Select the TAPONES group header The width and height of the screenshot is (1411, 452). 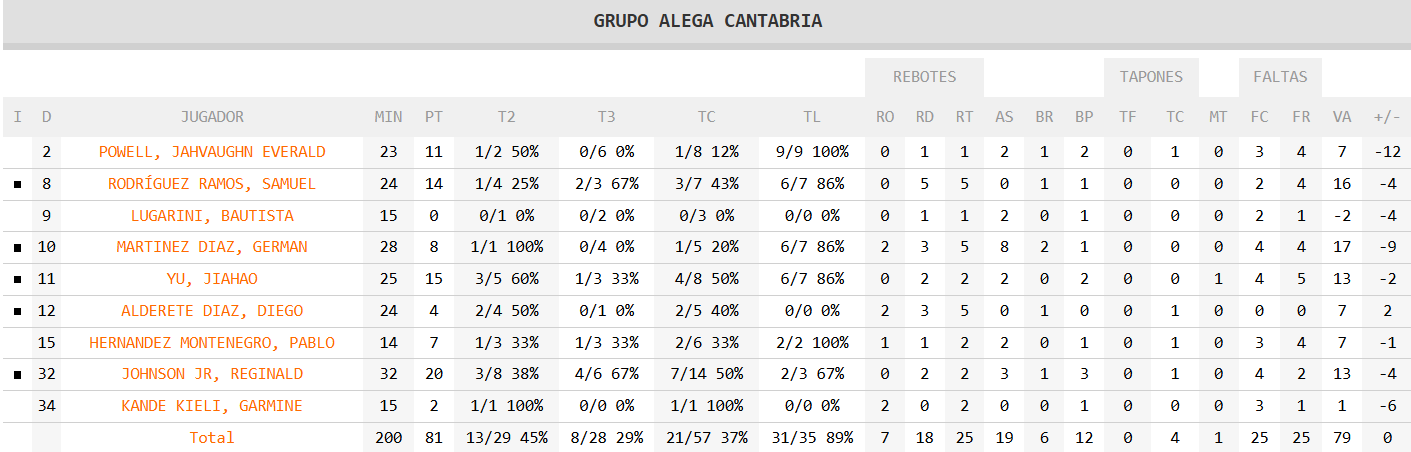coord(1151,77)
